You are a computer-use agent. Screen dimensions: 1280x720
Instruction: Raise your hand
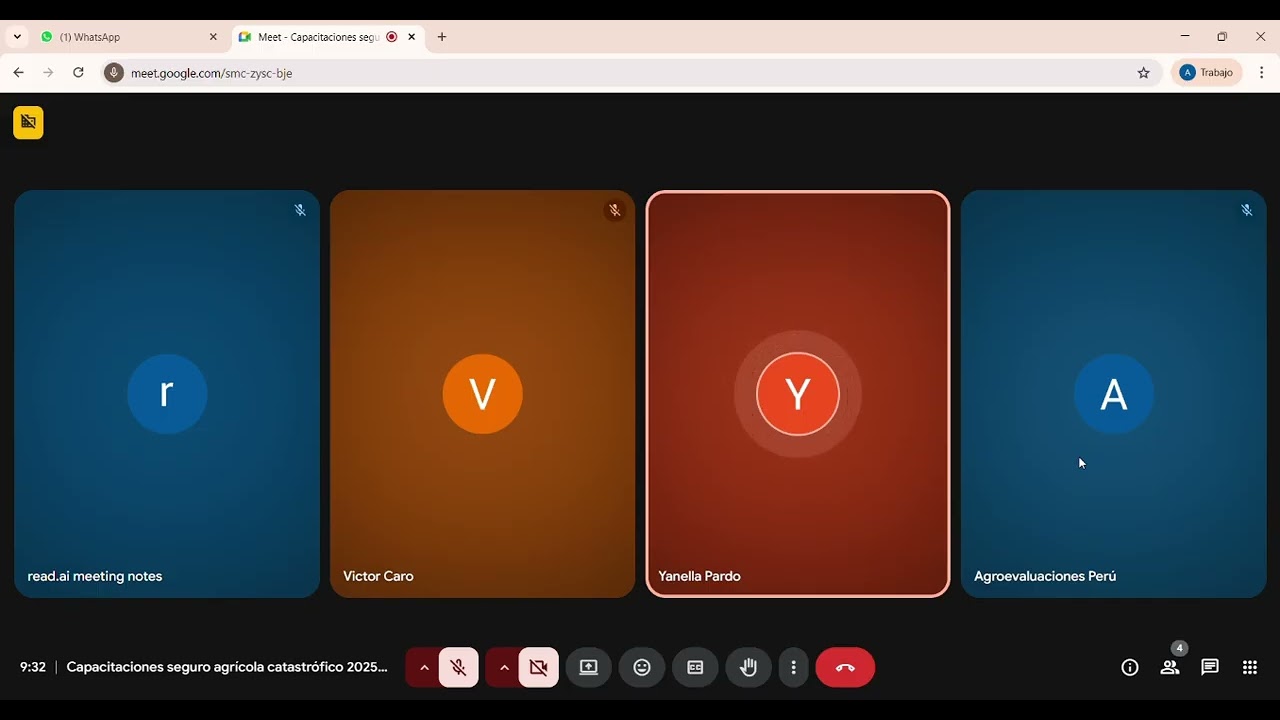(748, 667)
